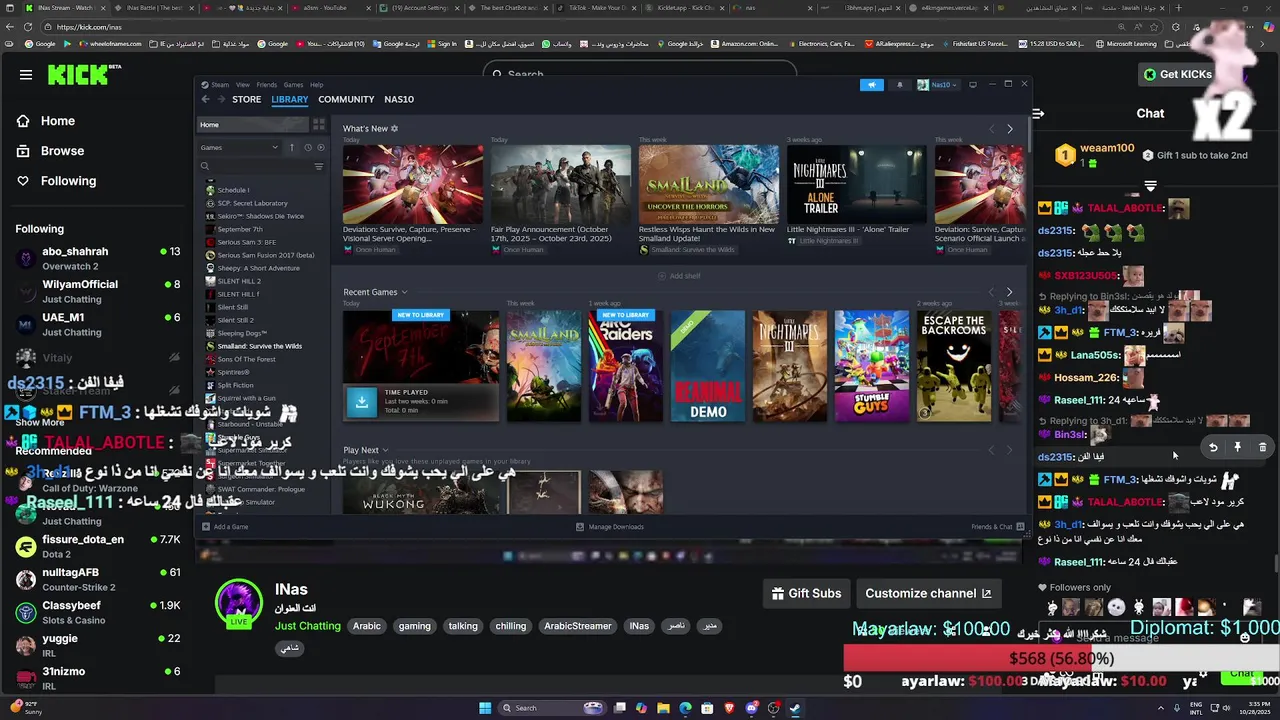Click the Steam announcements megaphone button
Image resolution: width=1280 pixels, height=720 pixels.
[x=872, y=85]
